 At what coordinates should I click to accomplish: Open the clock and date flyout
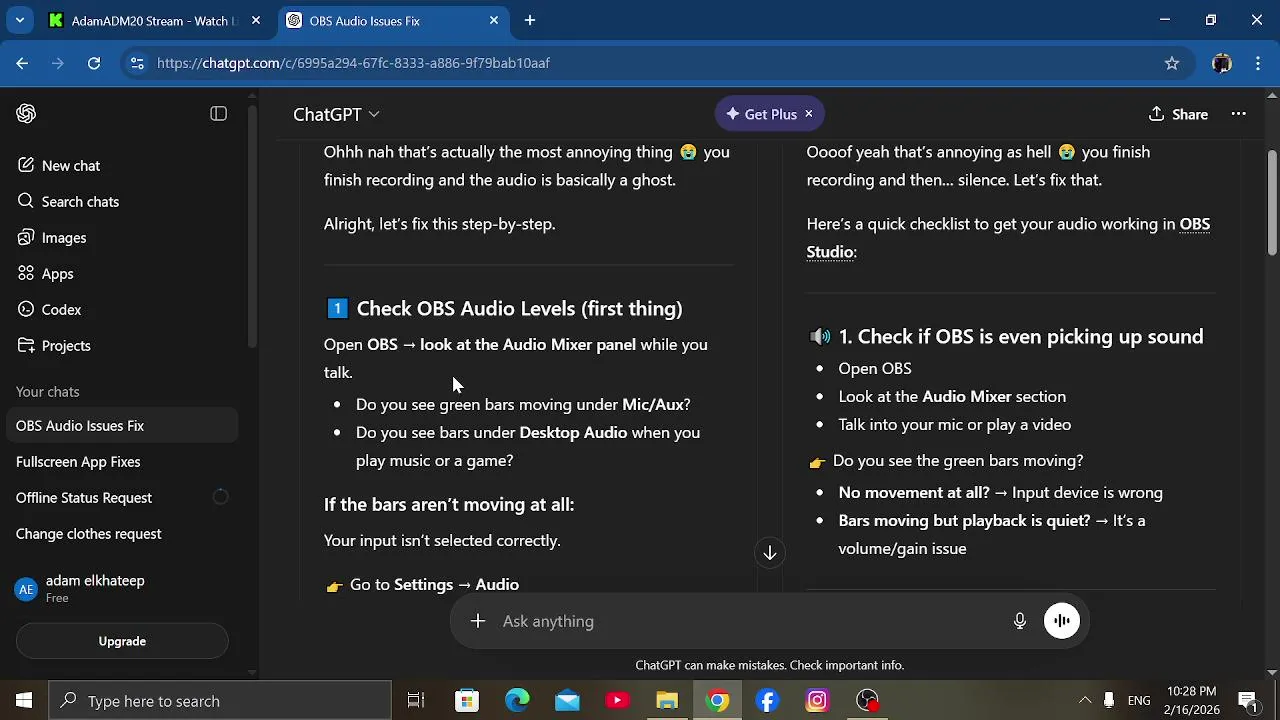[x=1192, y=701]
